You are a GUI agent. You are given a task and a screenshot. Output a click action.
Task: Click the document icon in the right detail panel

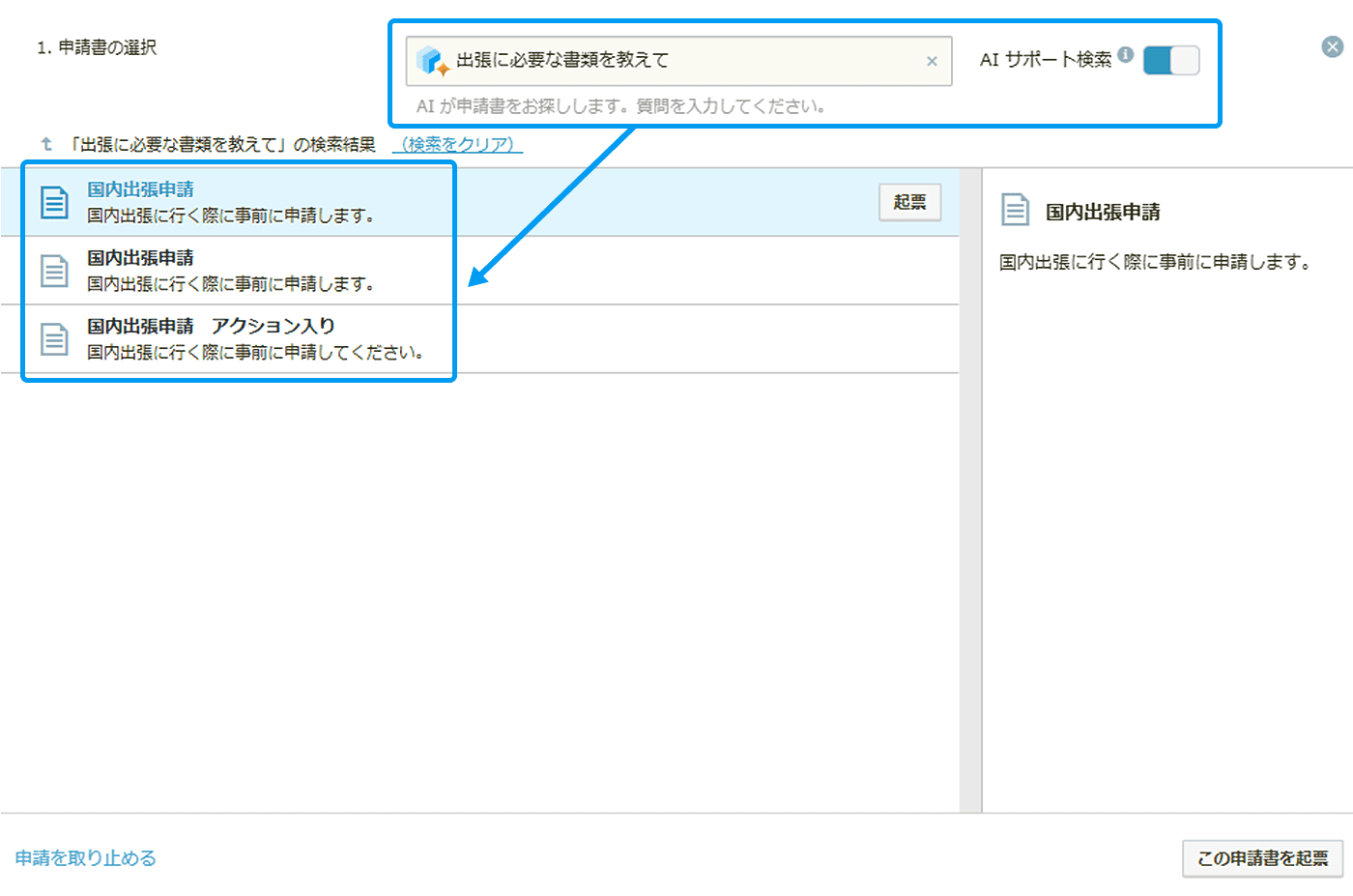[1016, 211]
